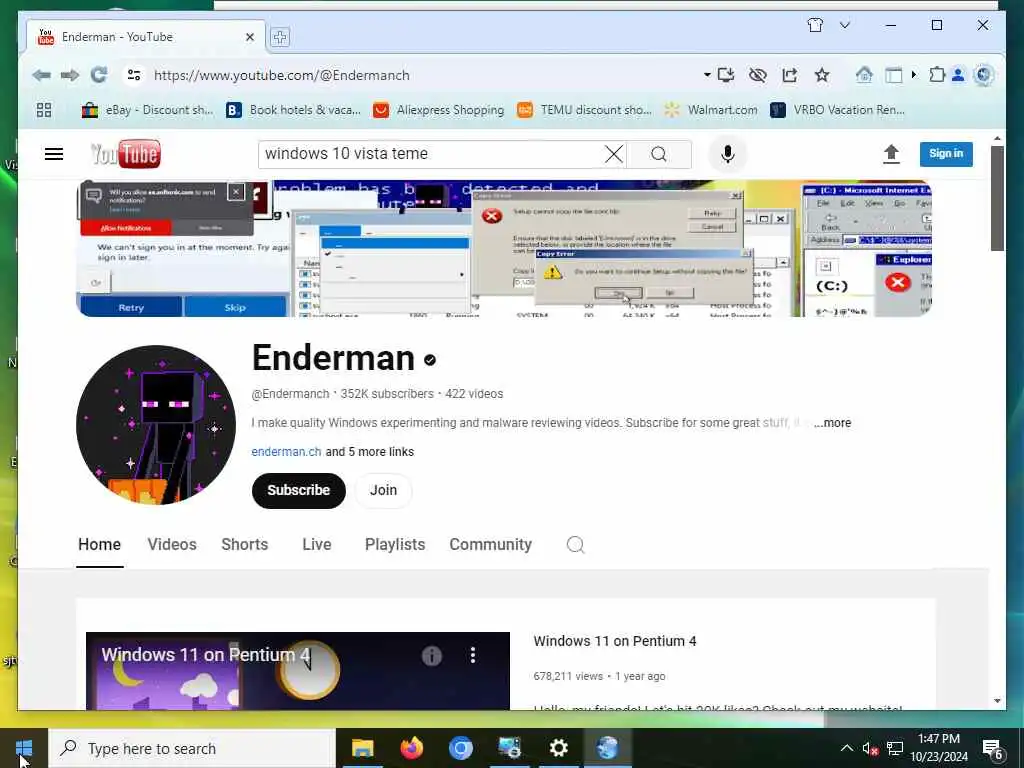
Task: Expand the small arrow next to sidebar icon
Action: (914, 75)
